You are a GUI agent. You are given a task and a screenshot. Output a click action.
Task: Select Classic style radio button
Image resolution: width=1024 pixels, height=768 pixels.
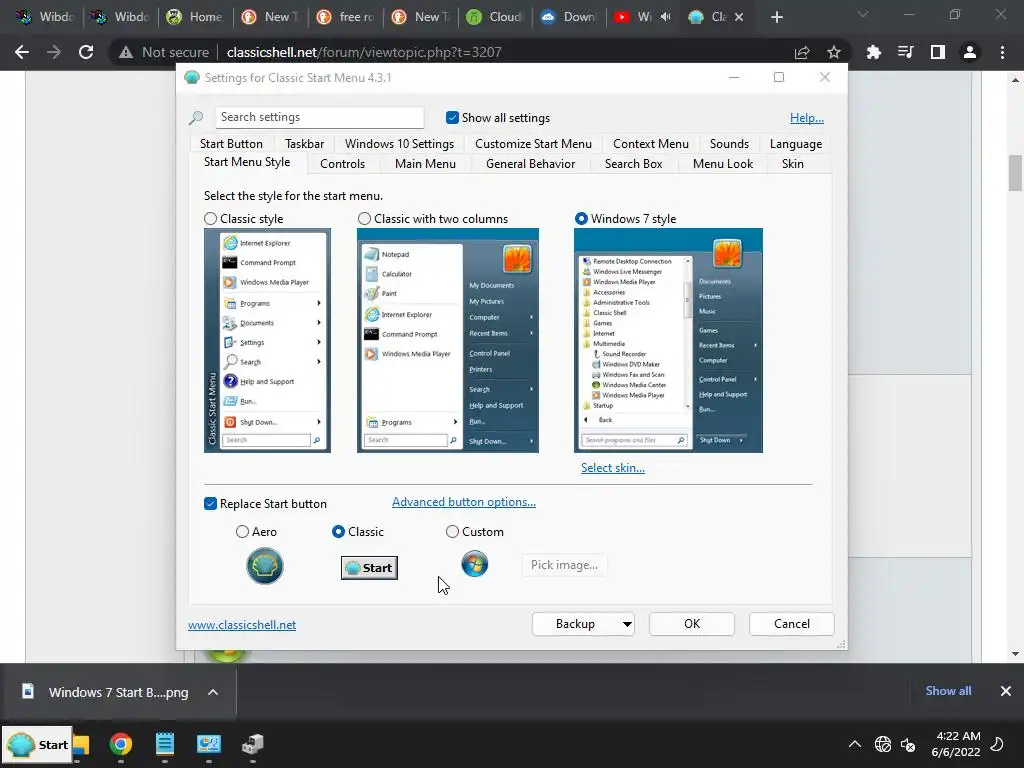(210, 219)
